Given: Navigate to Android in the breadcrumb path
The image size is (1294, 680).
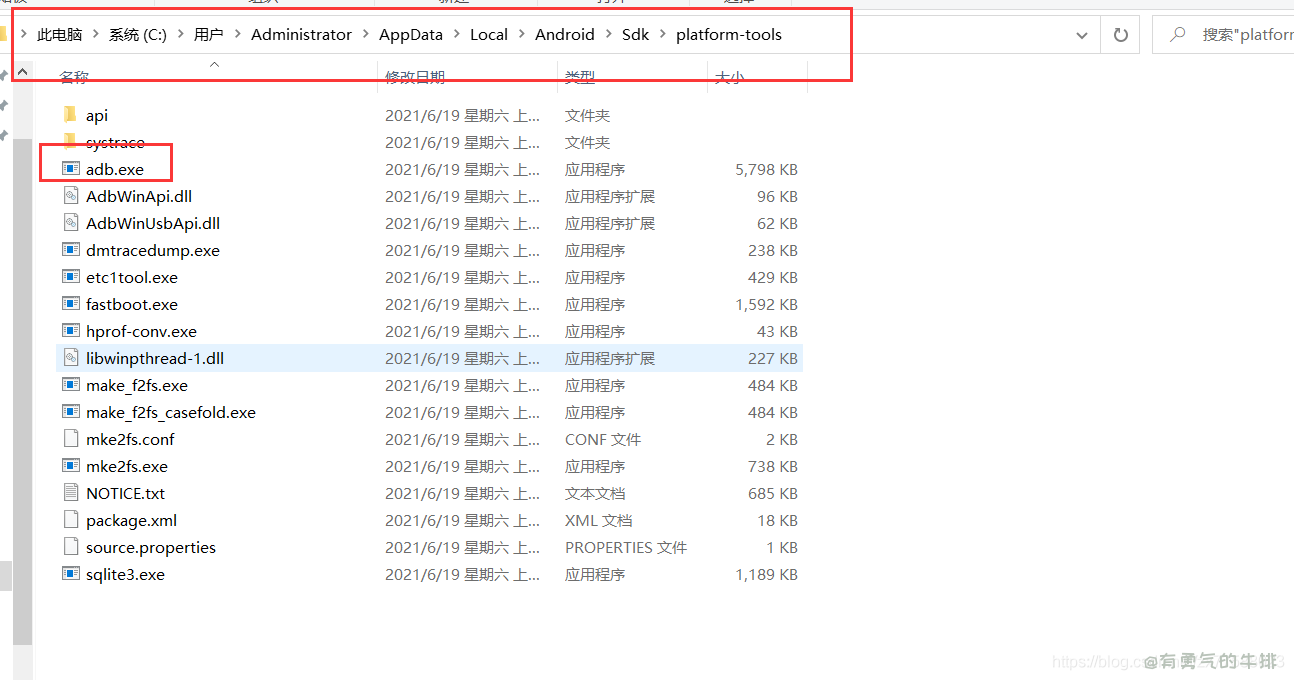Looking at the screenshot, I should (564, 35).
